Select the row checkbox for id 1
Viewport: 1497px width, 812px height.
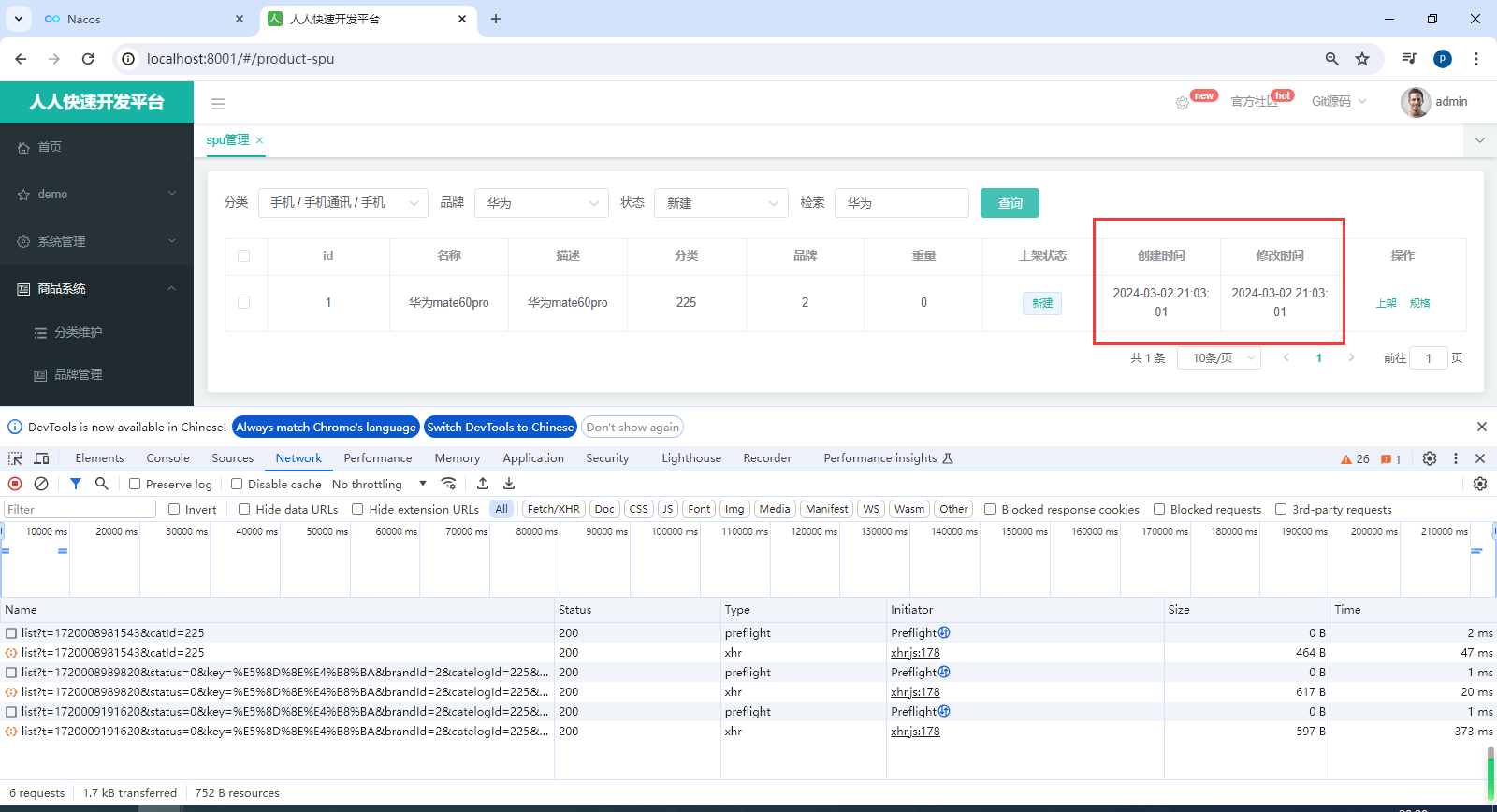(244, 303)
